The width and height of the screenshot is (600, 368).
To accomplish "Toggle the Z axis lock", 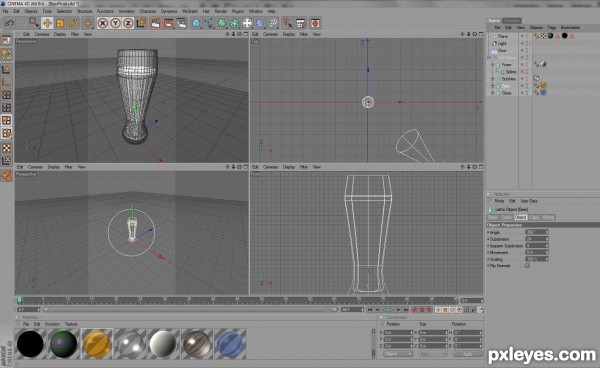I will [x=128, y=23].
